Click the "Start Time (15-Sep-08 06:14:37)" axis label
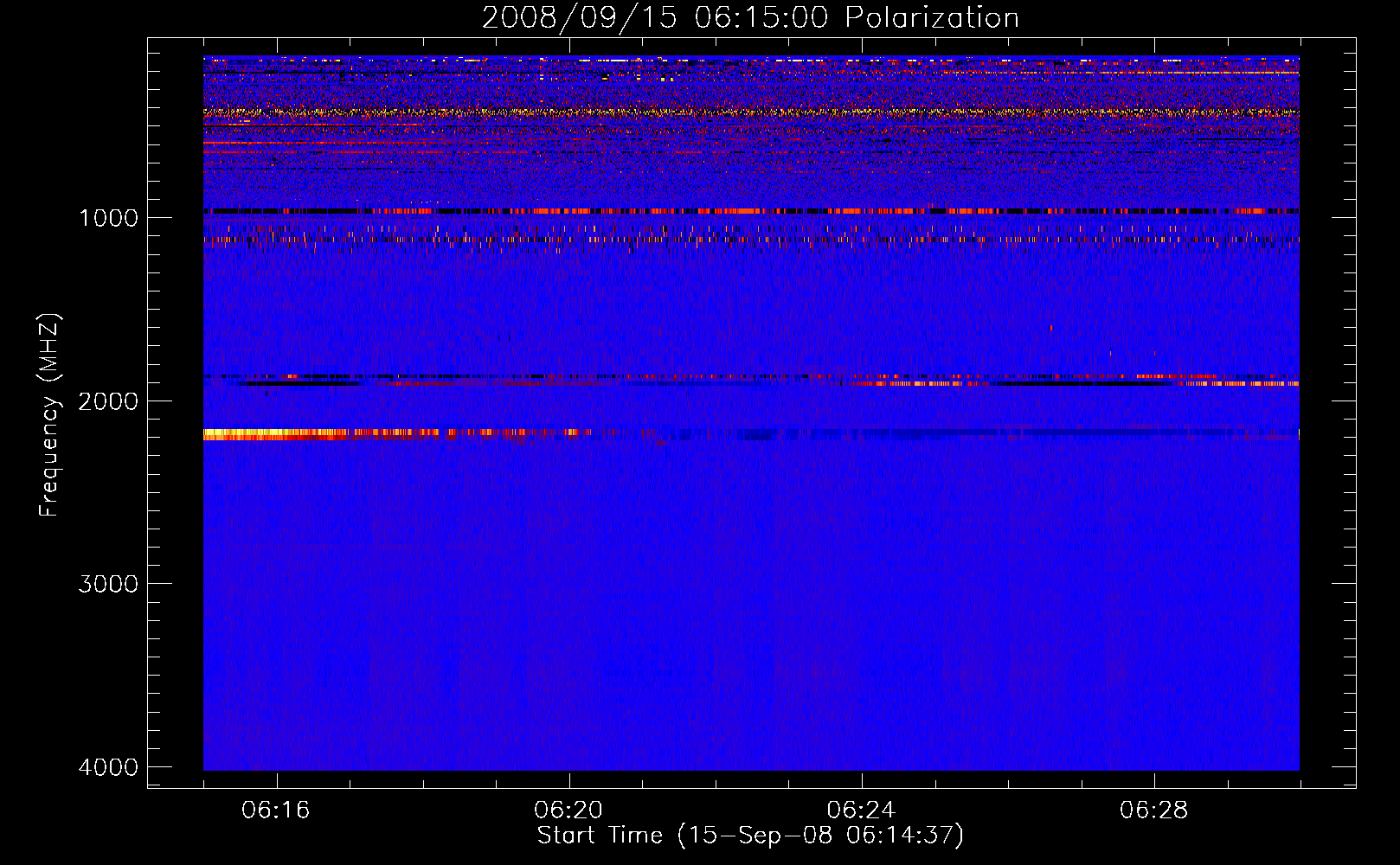This screenshot has width=1400, height=865. pyautogui.click(x=750, y=836)
